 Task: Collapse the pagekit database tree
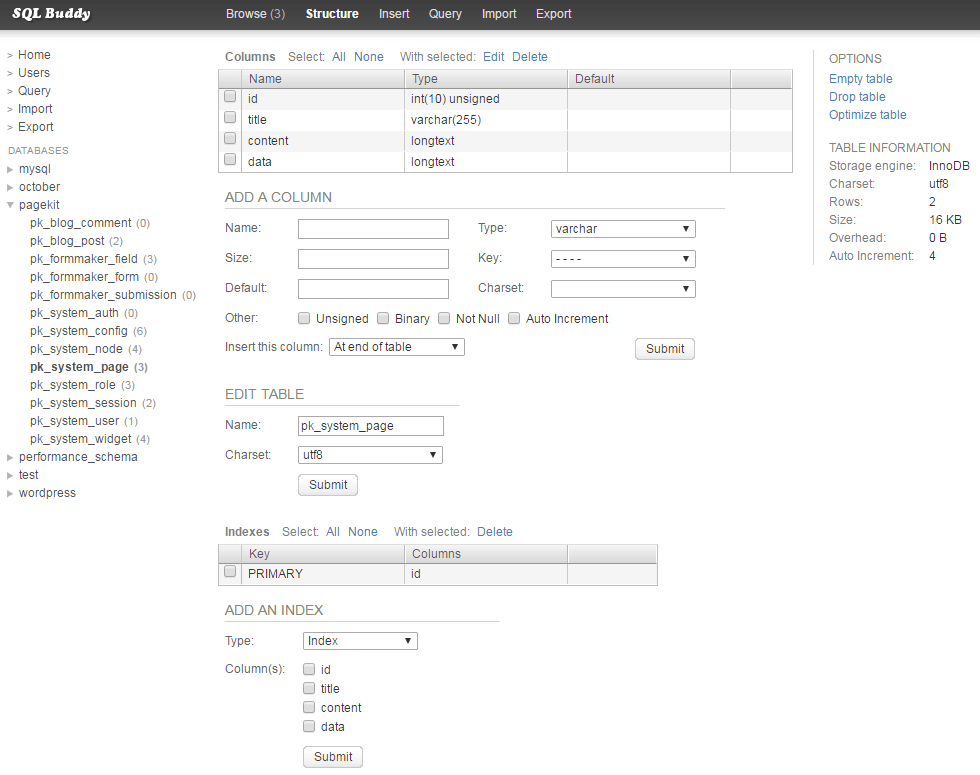coord(10,205)
